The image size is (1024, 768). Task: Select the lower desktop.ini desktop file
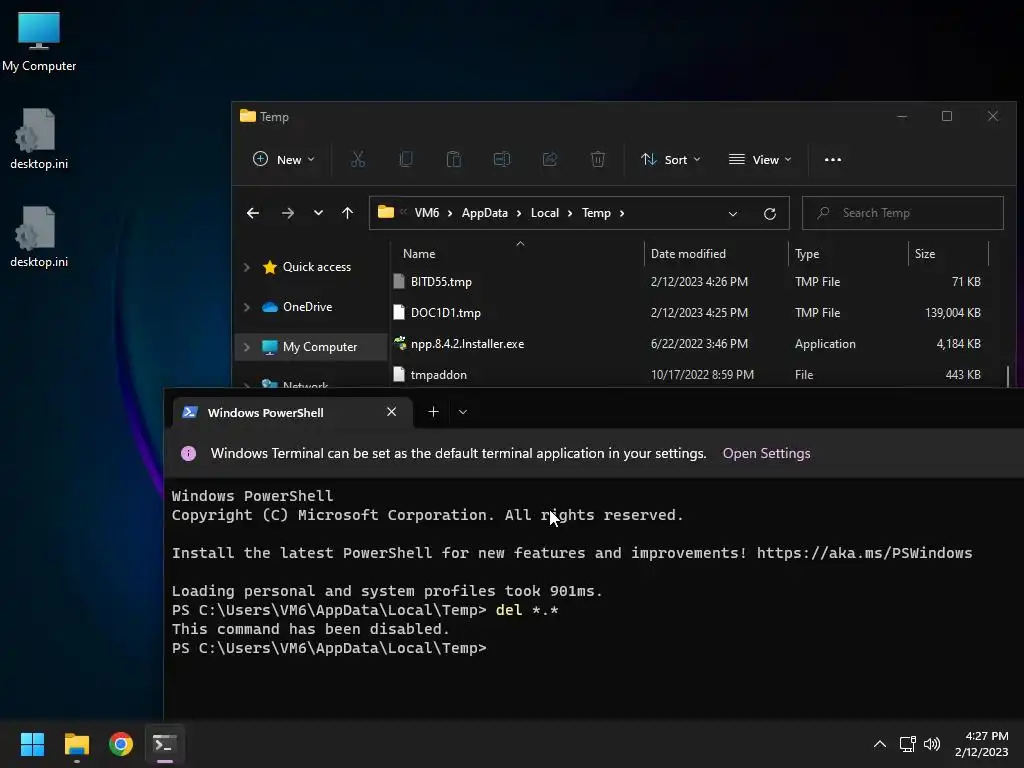click(39, 237)
